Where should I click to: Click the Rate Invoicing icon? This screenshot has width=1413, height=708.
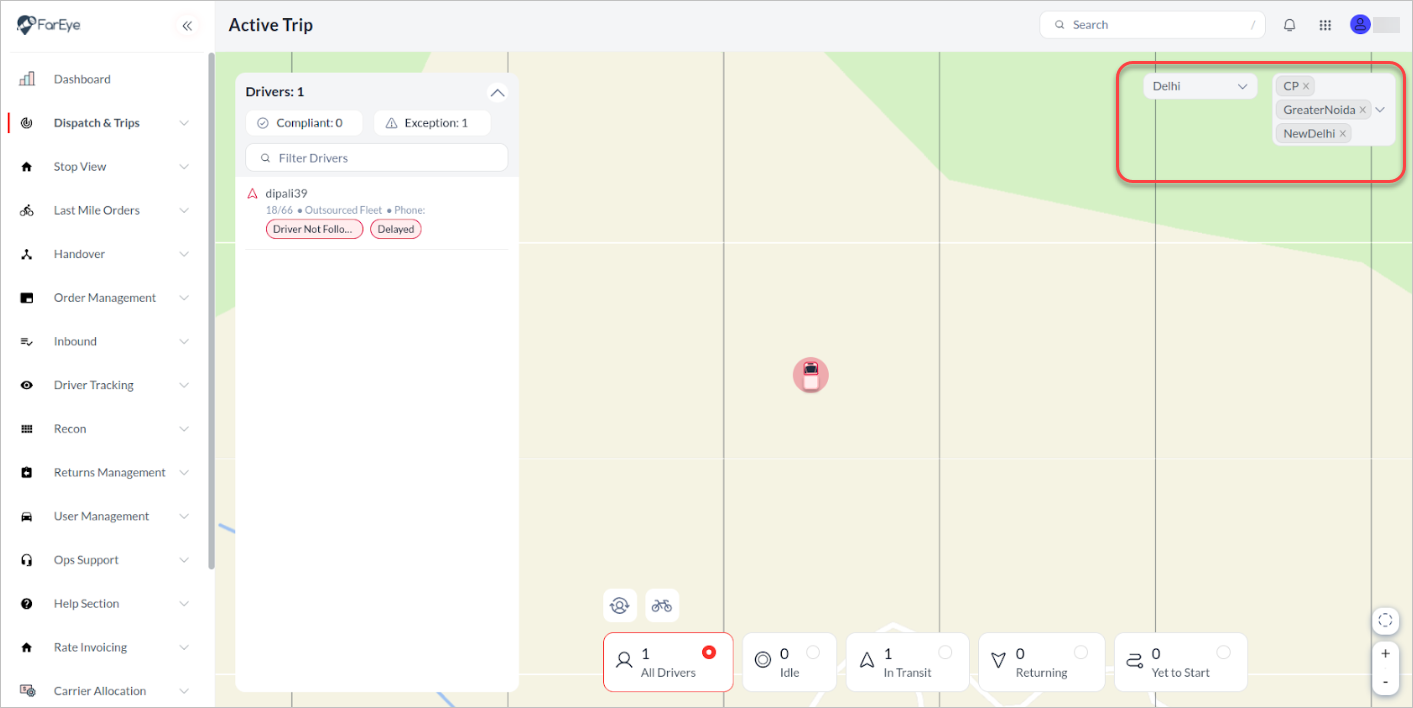coord(27,647)
